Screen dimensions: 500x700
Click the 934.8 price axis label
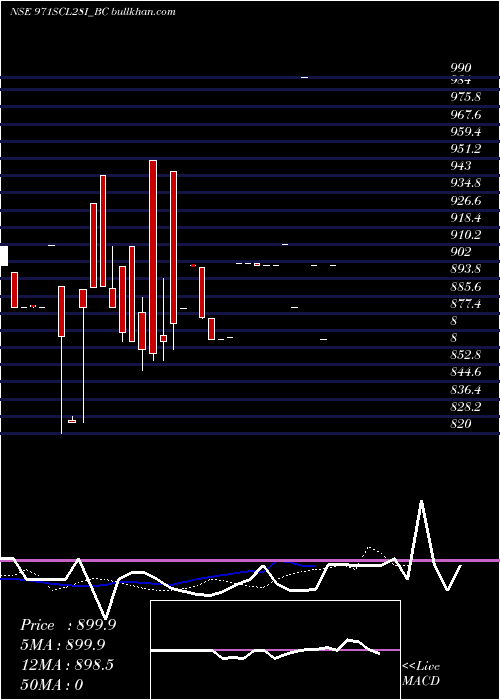click(x=465, y=183)
